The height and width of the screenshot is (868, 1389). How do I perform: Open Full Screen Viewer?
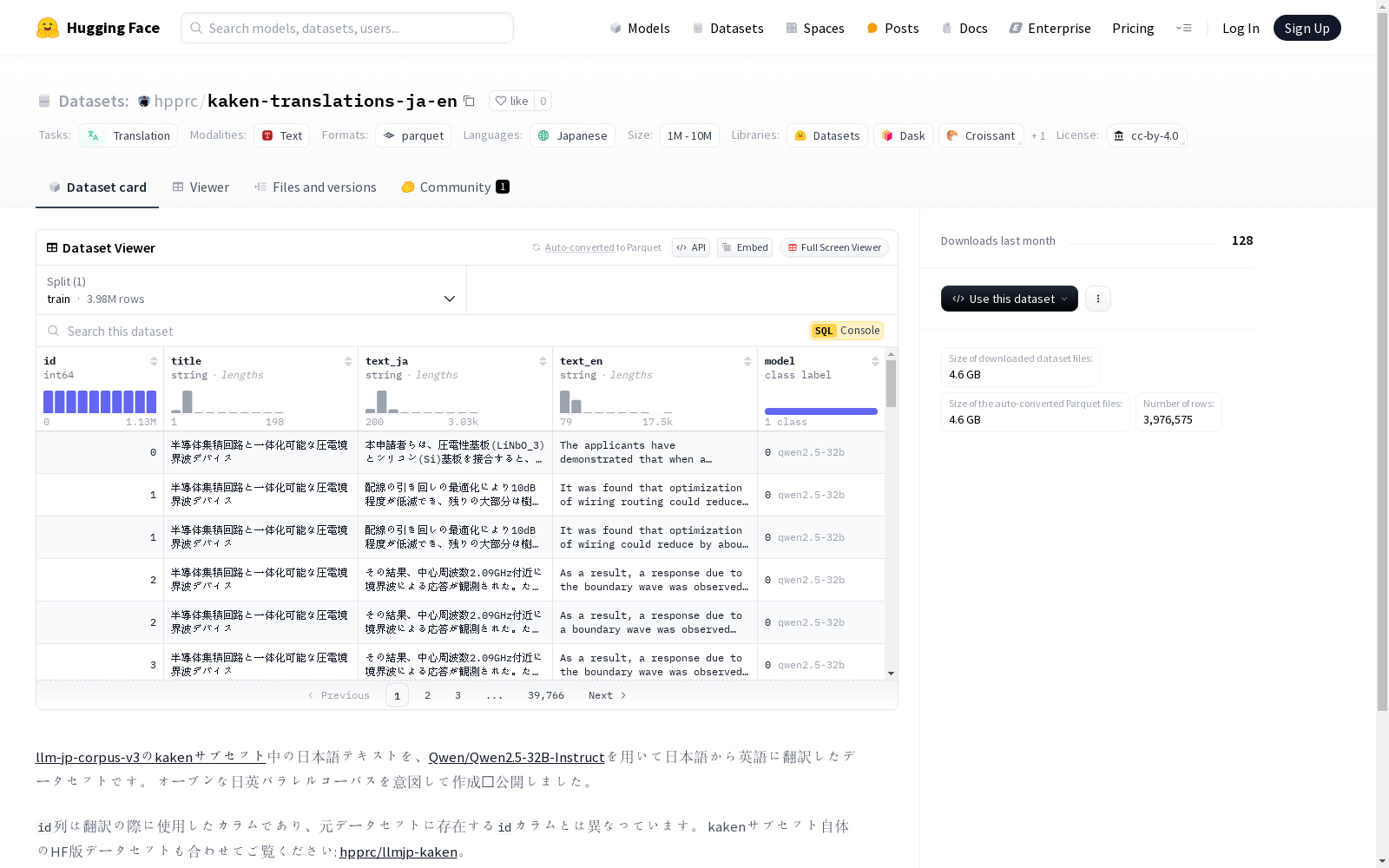834,247
